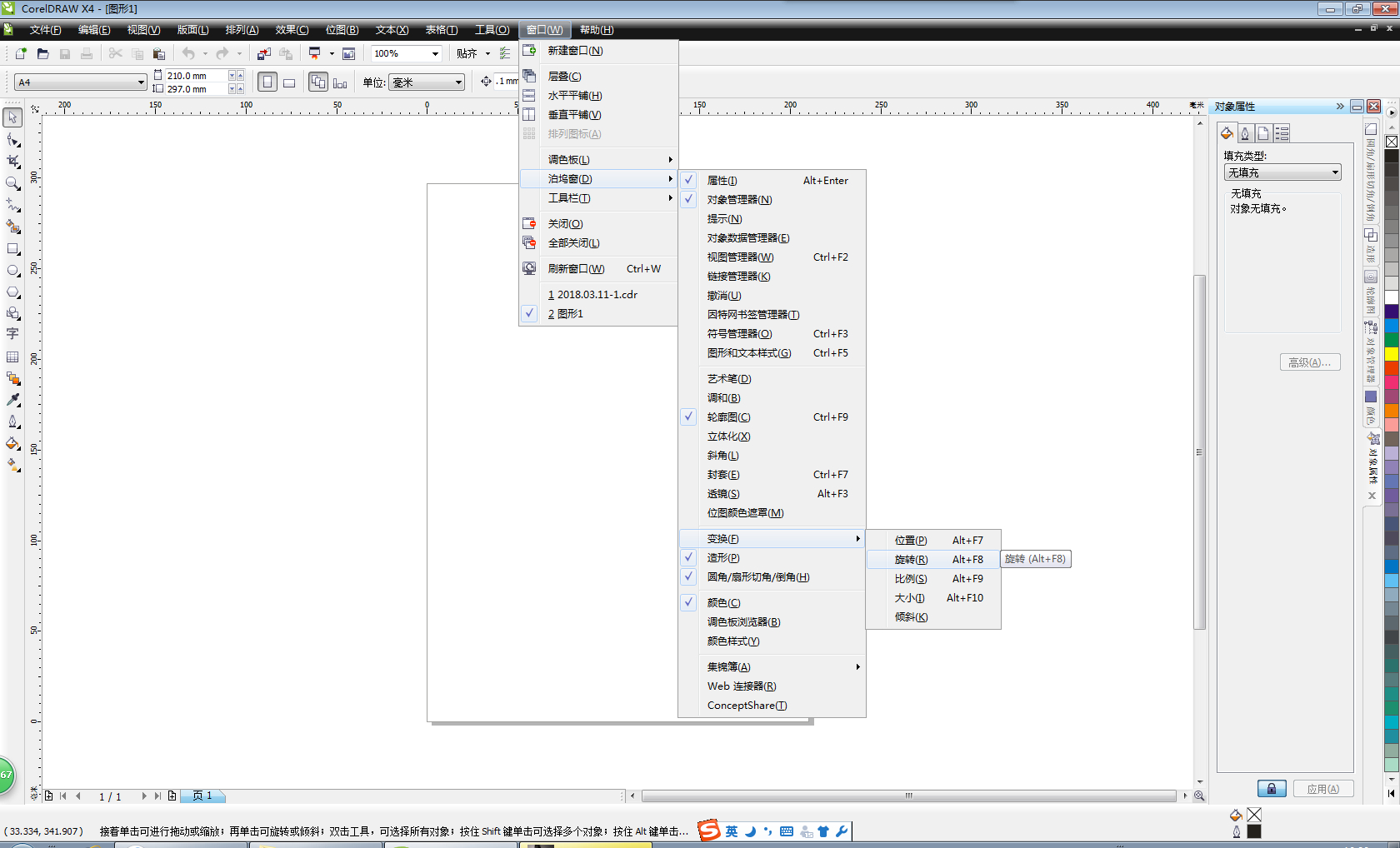Expand the 工具栏(T) submenu

coord(598,197)
